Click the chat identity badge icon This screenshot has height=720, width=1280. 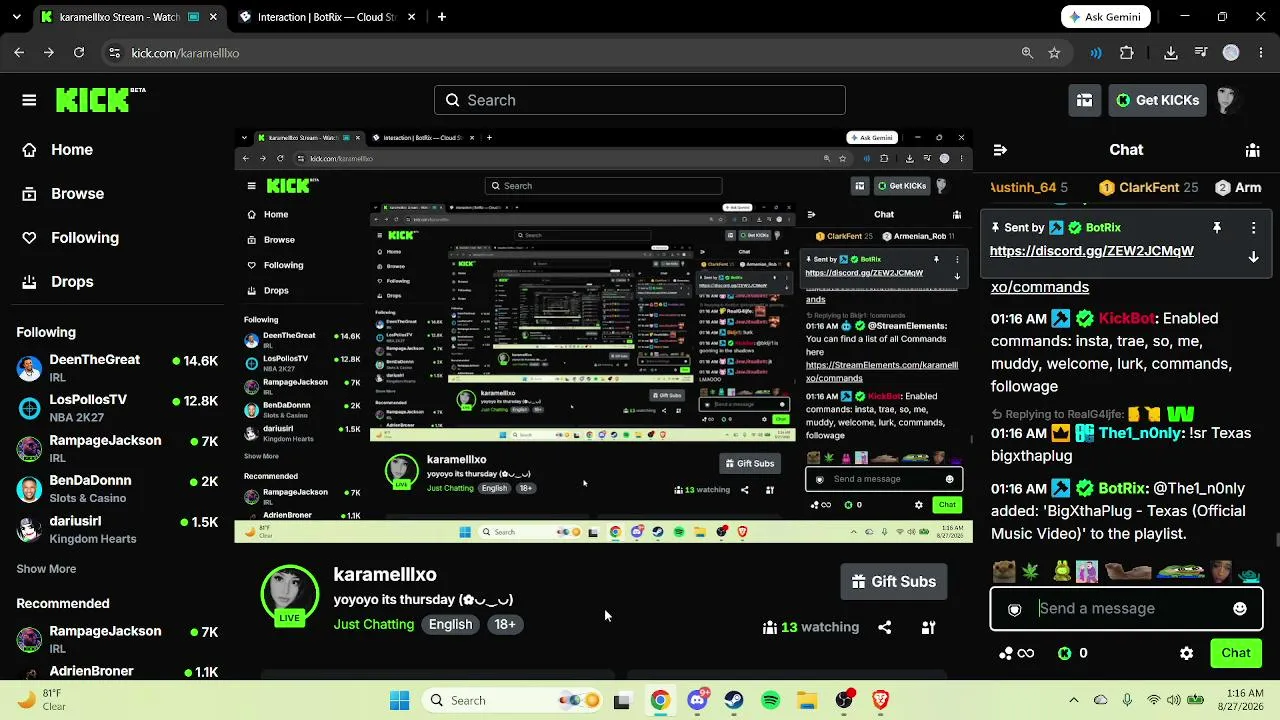point(1015,609)
